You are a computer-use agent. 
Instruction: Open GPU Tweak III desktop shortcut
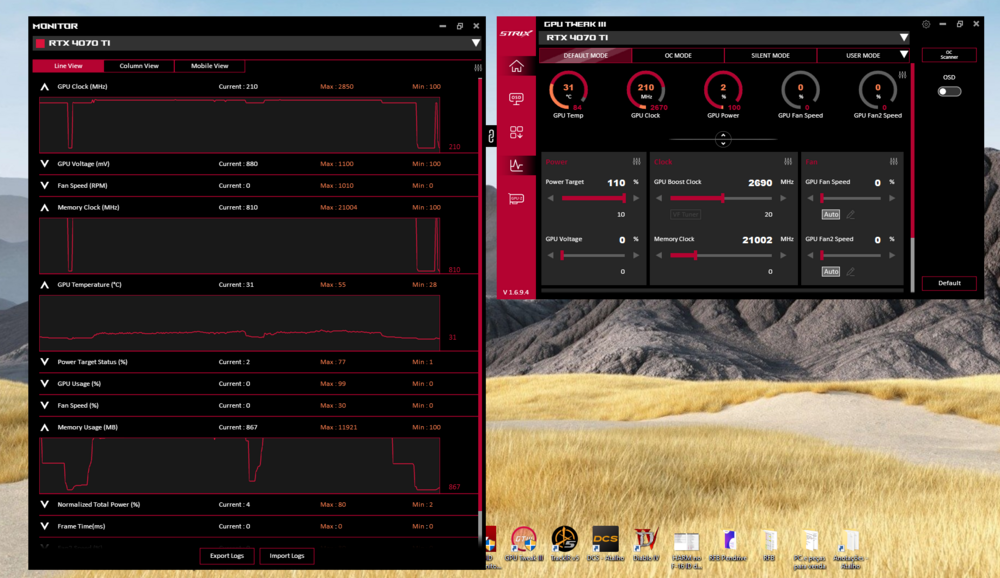coord(524,544)
